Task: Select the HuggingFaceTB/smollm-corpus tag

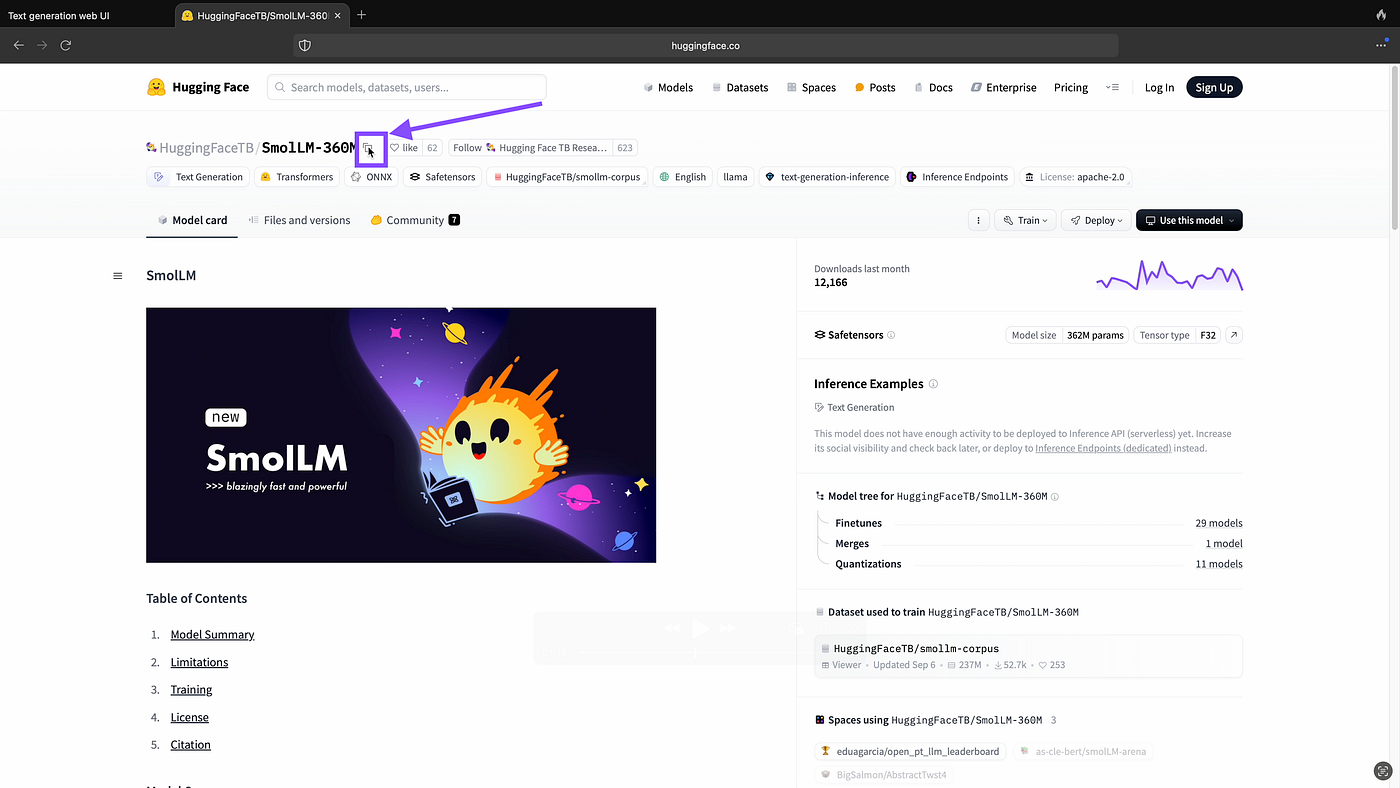Action: click(x=567, y=177)
